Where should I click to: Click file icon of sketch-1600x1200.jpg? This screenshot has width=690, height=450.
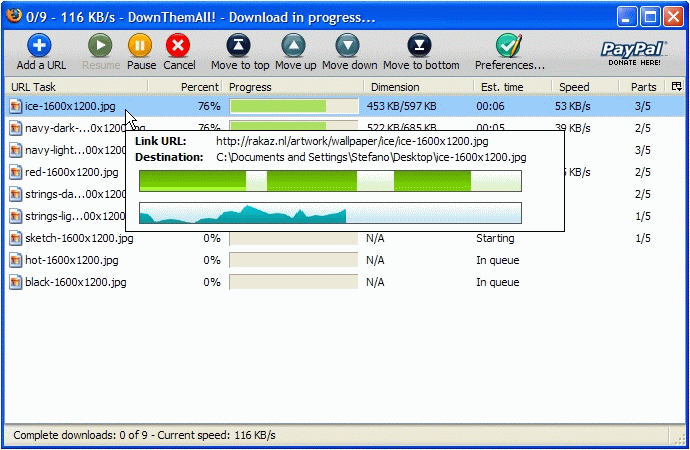click(x=15, y=238)
